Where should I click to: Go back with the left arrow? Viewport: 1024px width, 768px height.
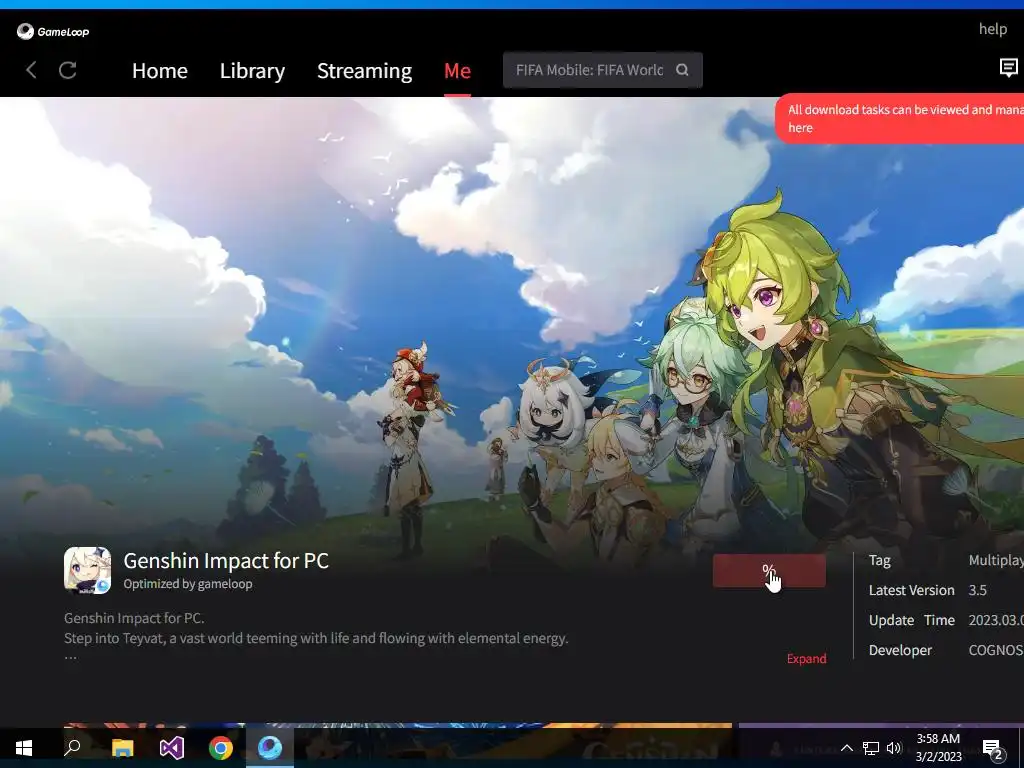click(x=31, y=70)
